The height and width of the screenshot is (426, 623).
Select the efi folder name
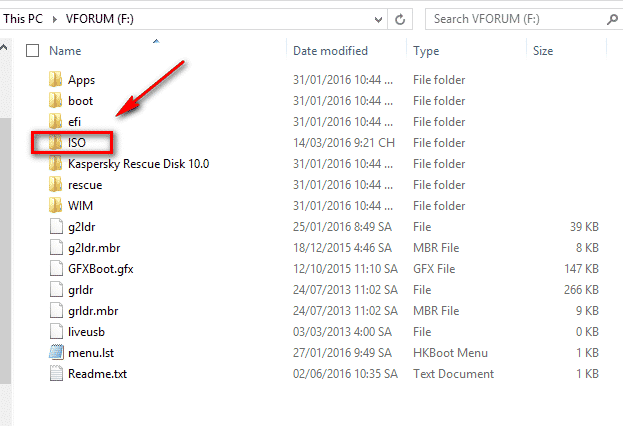[x=74, y=122]
